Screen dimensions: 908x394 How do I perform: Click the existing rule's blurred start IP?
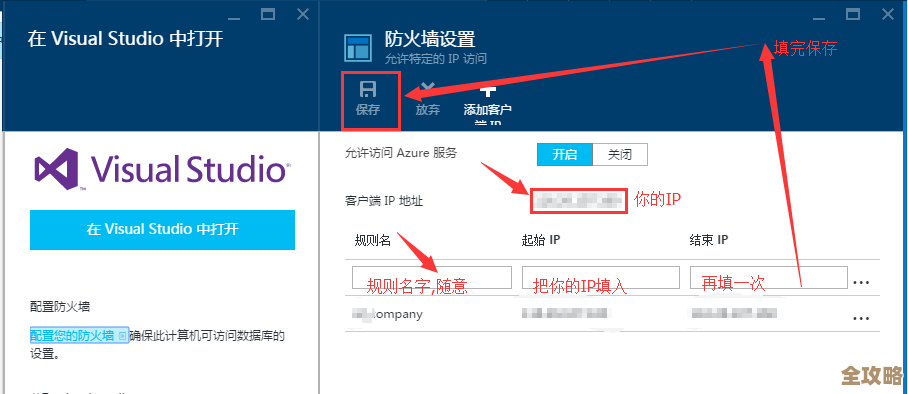point(565,313)
